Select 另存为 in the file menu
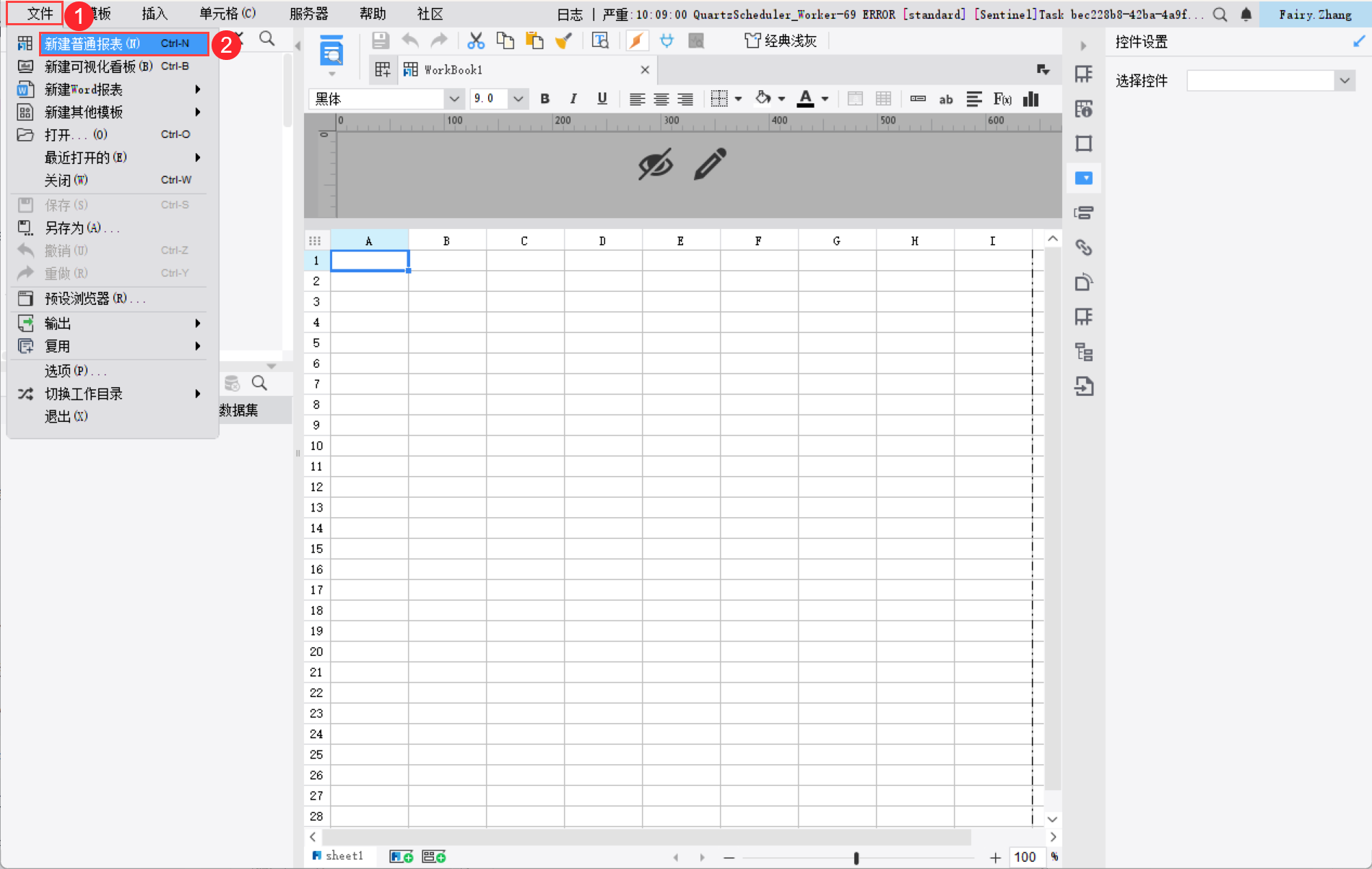Screen dimensions: 1372x869 pos(113,228)
